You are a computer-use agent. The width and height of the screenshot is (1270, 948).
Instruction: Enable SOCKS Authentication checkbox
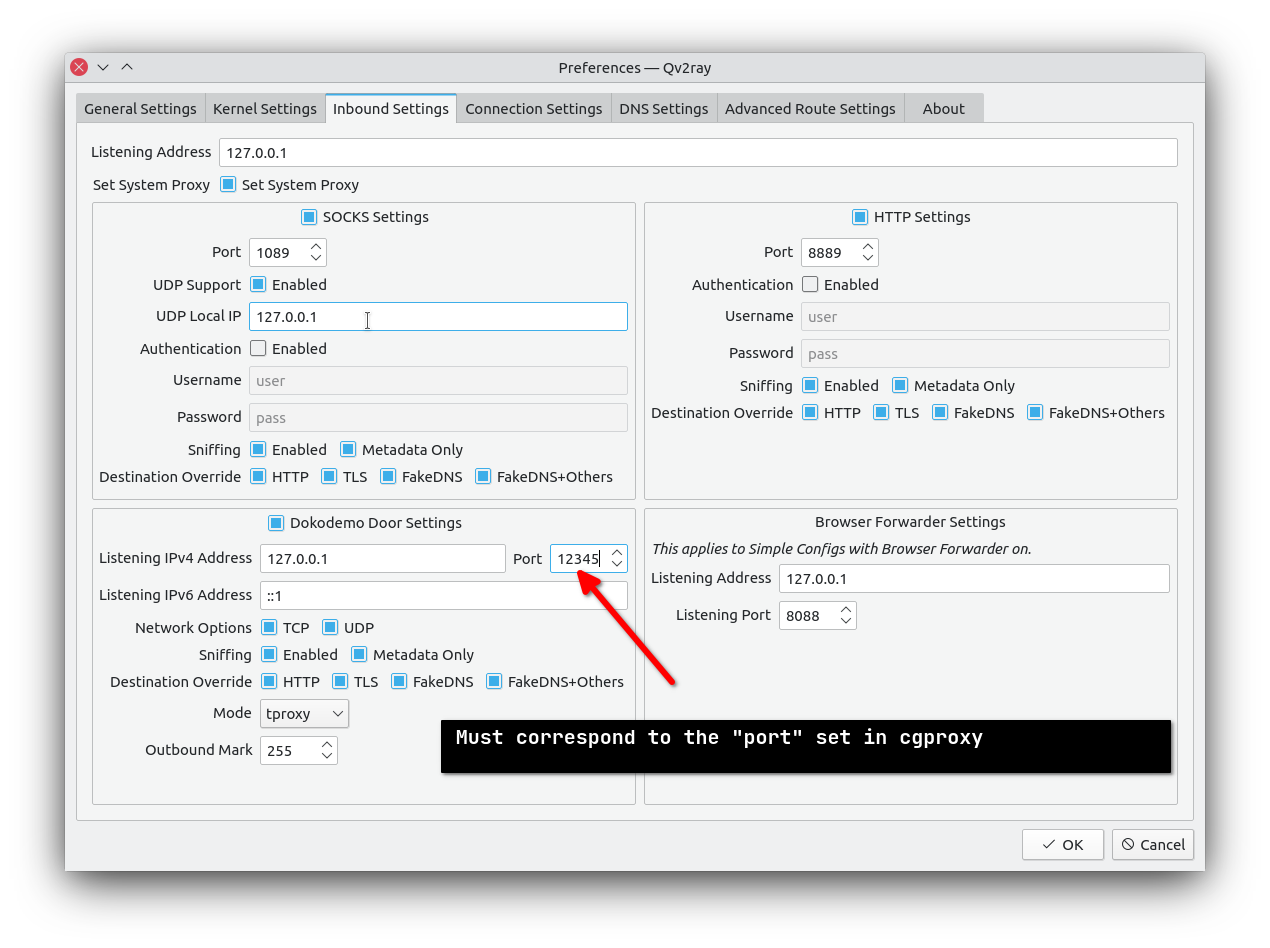(x=258, y=349)
